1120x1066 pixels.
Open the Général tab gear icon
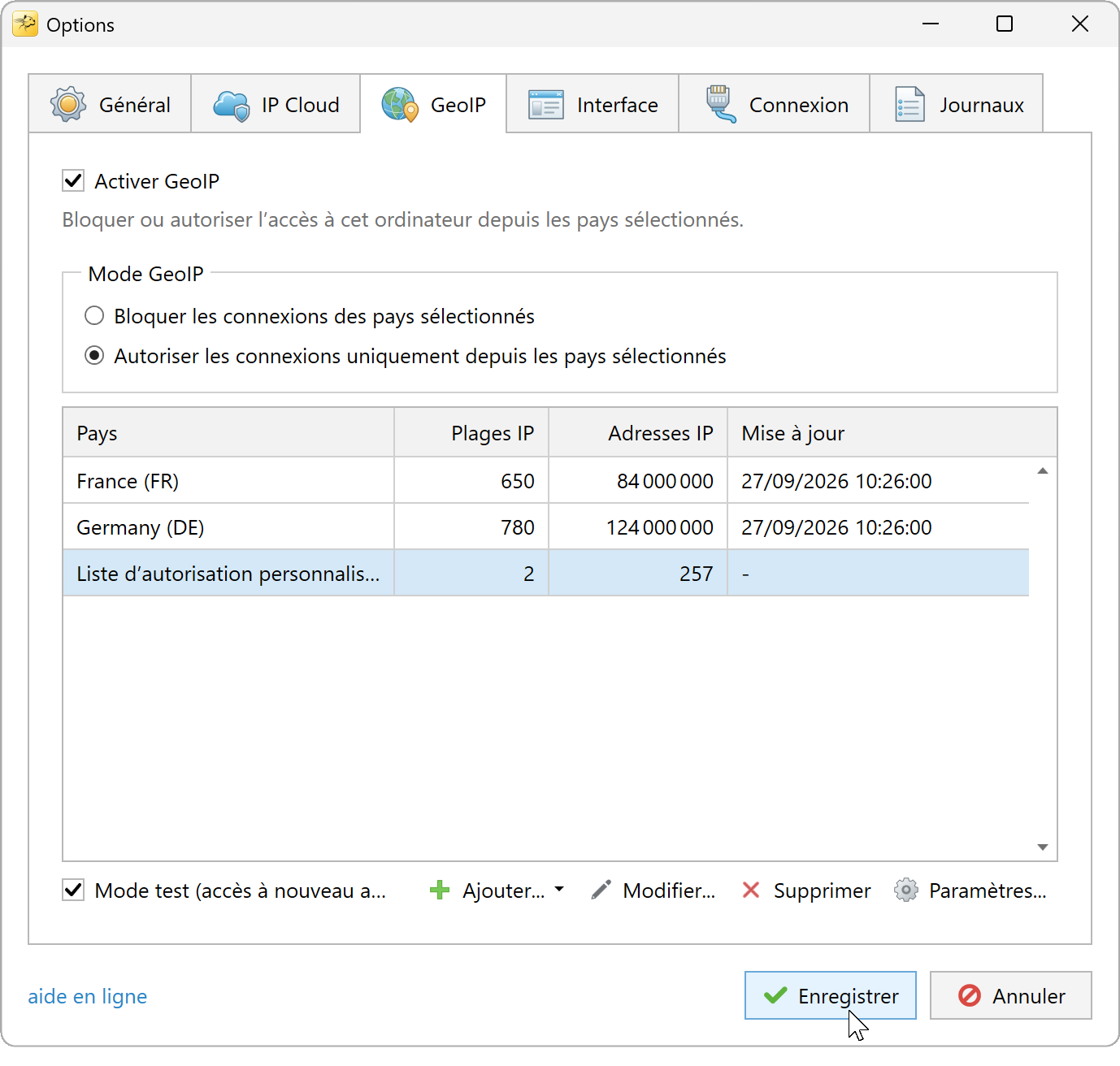(68, 105)
